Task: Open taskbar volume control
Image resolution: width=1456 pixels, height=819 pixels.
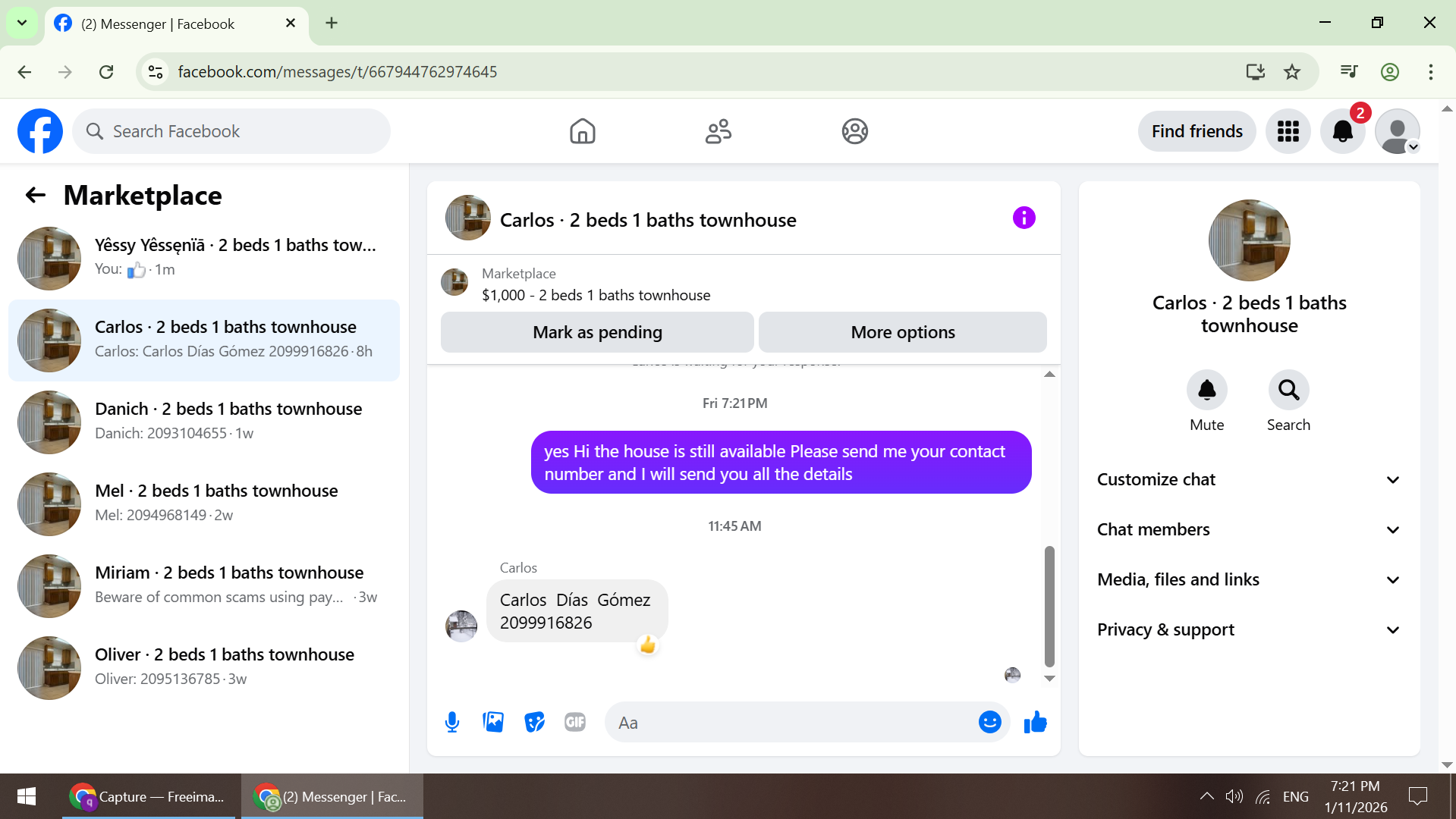Action: tap(1234, 796)
